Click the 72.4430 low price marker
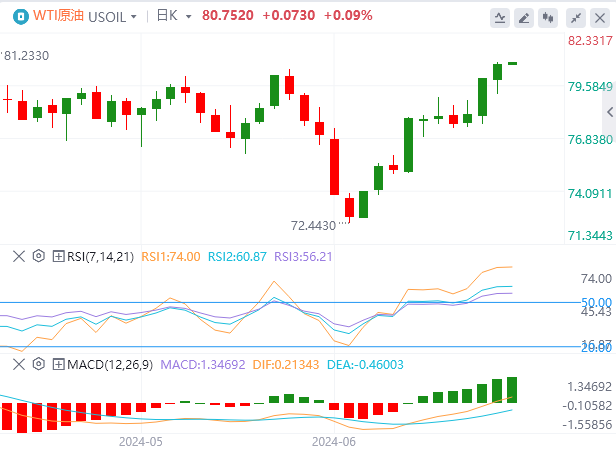The image size is (616, 455). (313, 226)
